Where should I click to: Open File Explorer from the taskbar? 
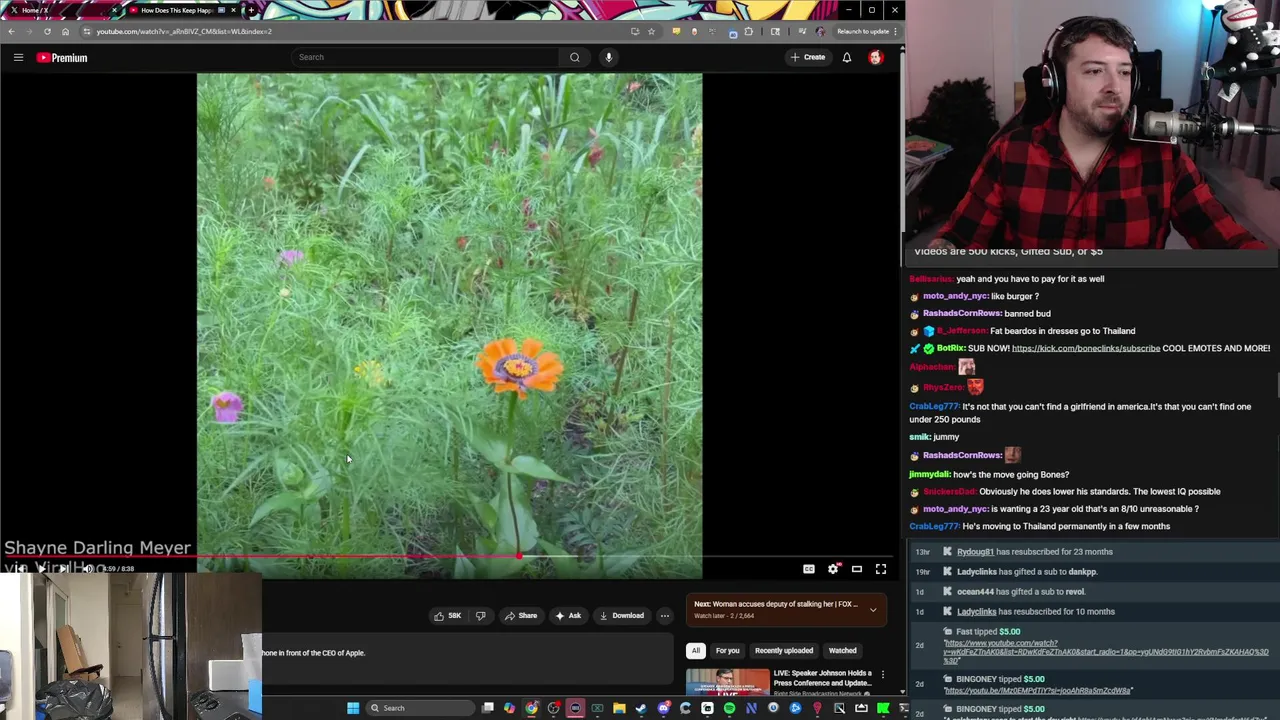(x=619, y=708)
